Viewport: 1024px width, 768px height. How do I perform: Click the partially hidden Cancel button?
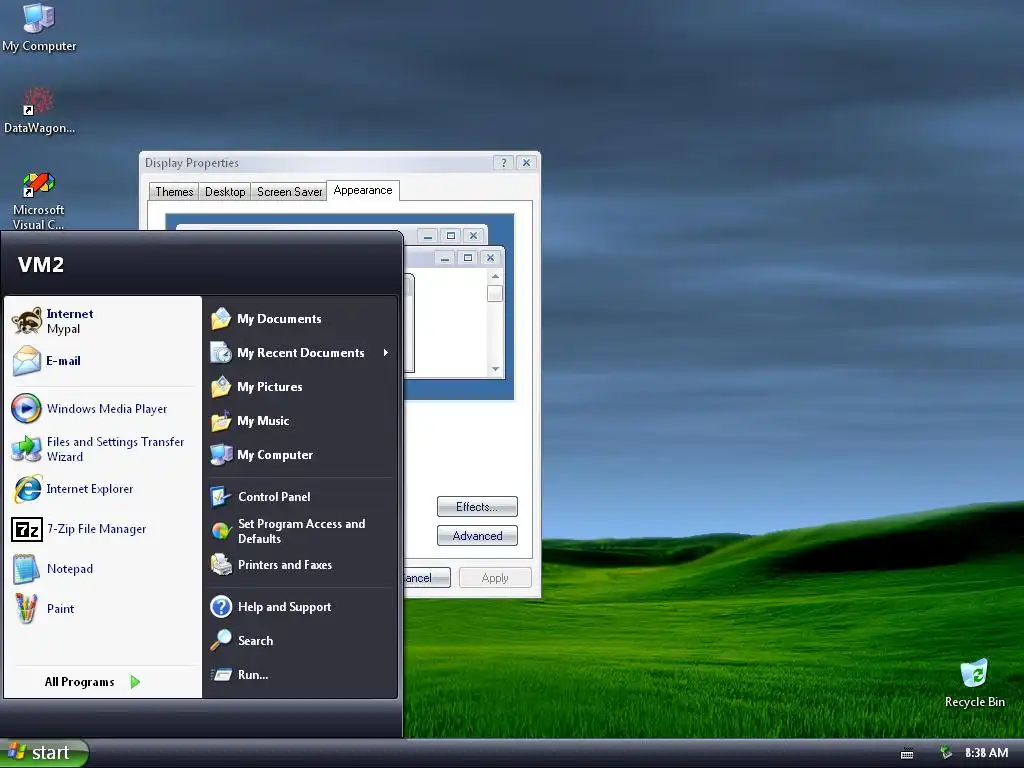coord(426,578)
